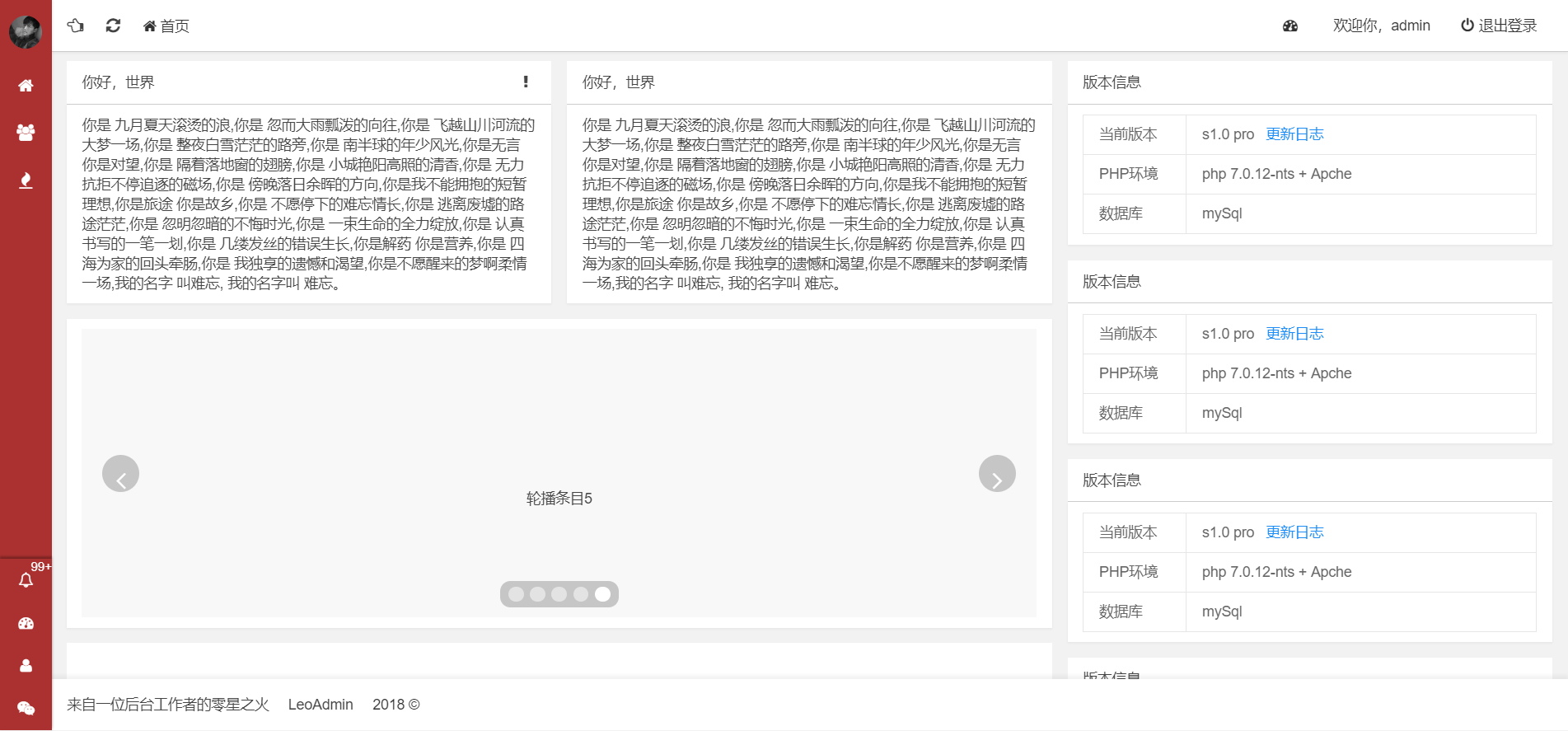
Task: Click the admin avatar photo
Action: coord(26,32)
